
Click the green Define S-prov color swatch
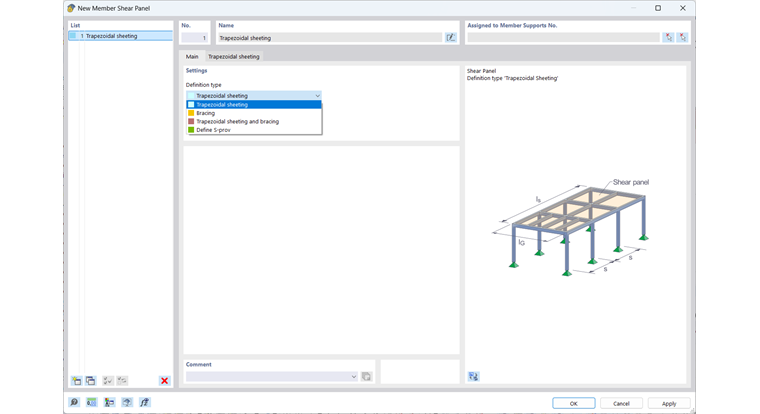[x=191, y=130]
